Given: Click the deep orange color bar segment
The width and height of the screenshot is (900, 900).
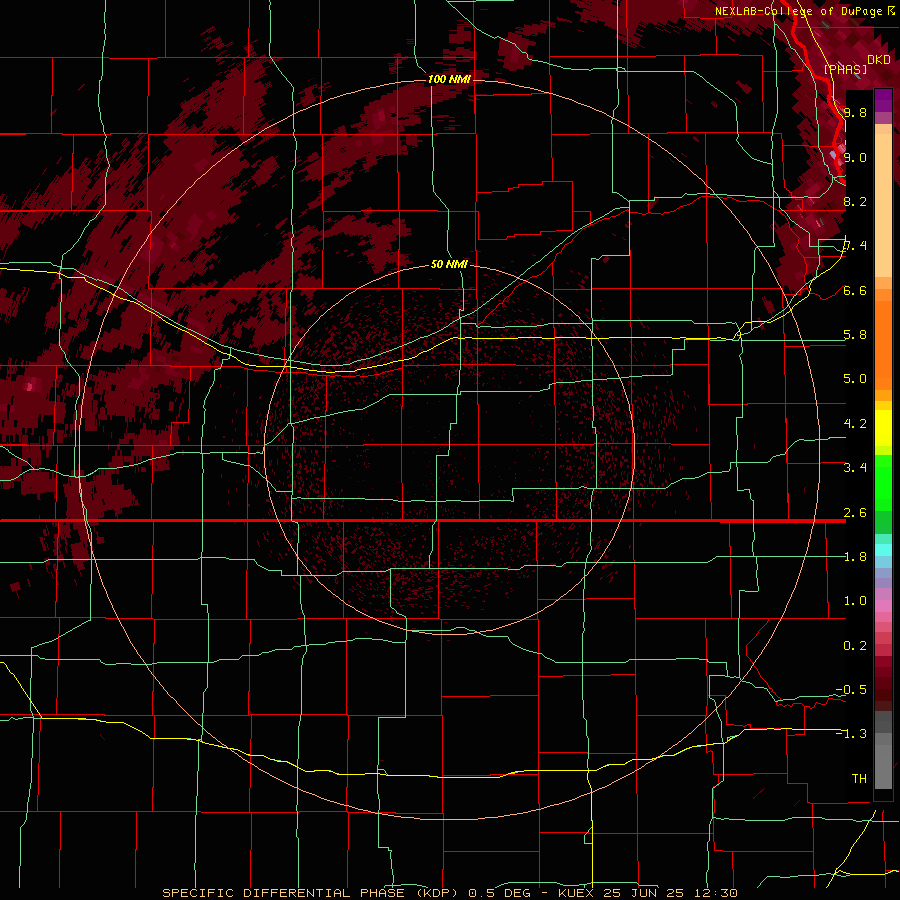Looking at the screenshot, I should tap(883, 344).
